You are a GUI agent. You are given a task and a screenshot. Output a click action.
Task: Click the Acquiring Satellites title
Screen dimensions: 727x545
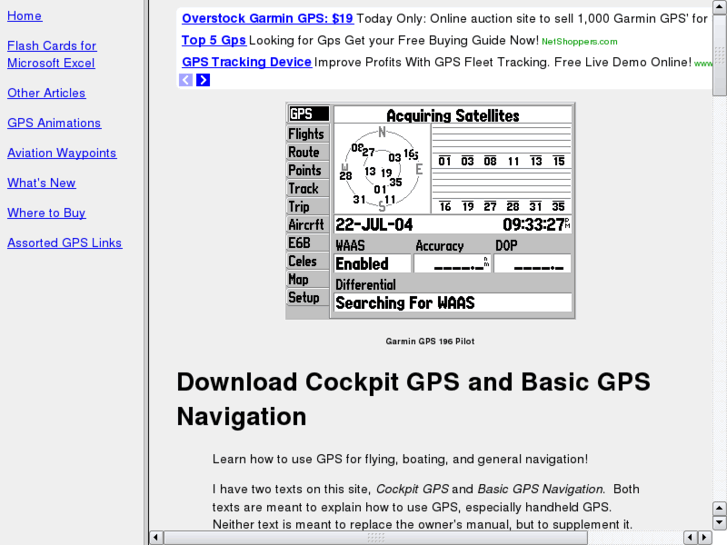pos(453,115)
